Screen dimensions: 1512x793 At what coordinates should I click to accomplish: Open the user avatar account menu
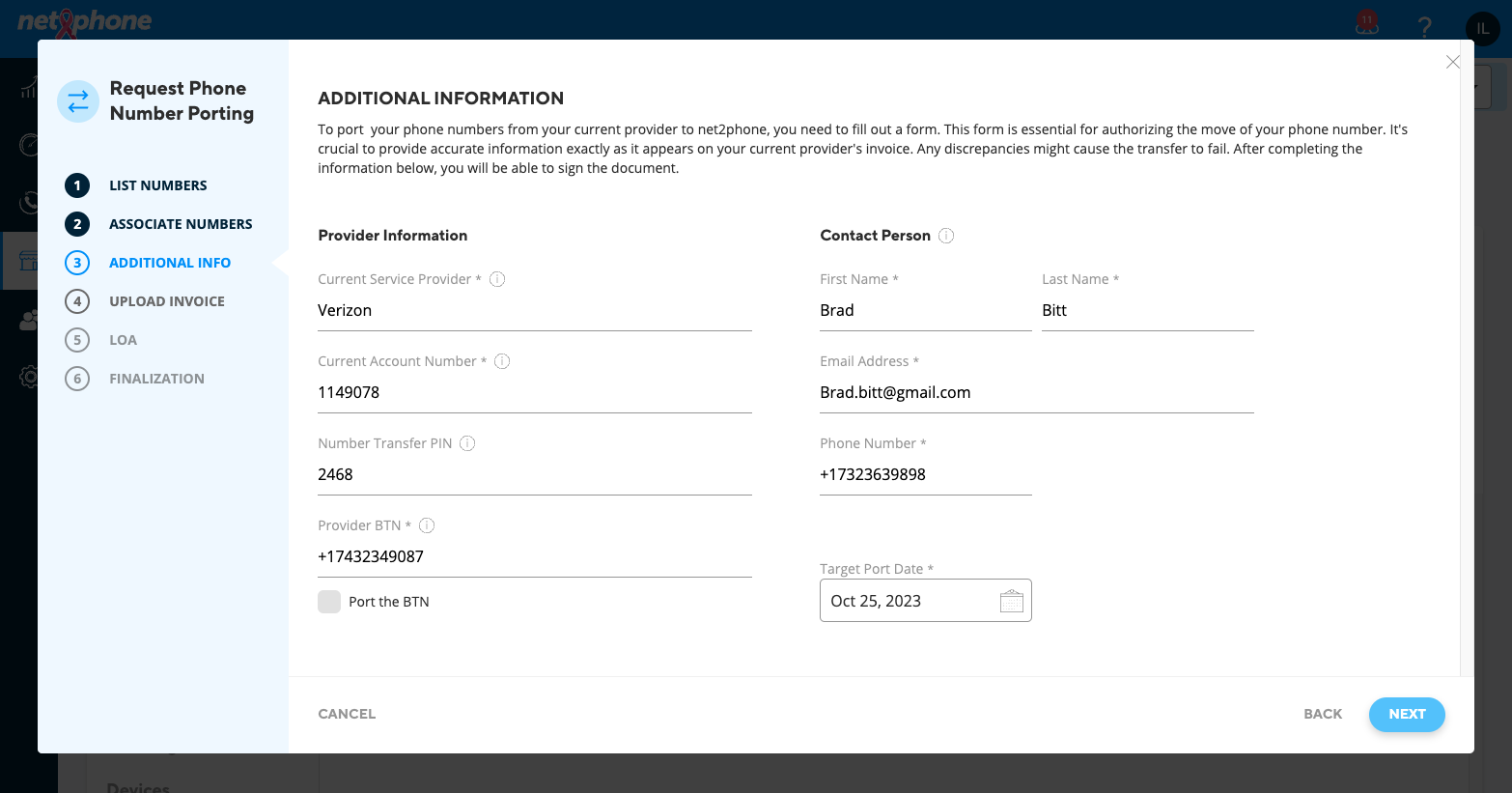(x=1482, y=28)
